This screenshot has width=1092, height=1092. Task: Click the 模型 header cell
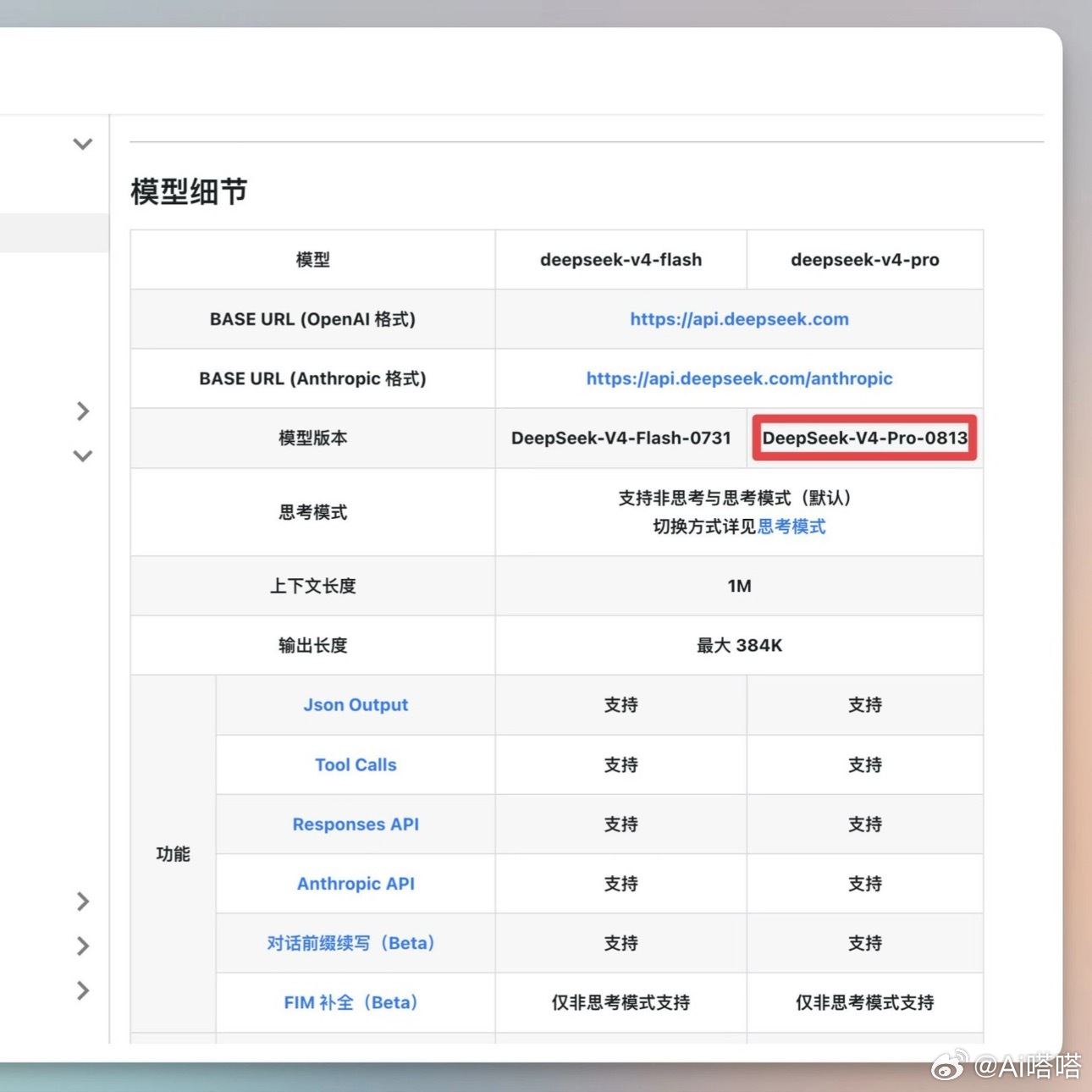[312, 260]
